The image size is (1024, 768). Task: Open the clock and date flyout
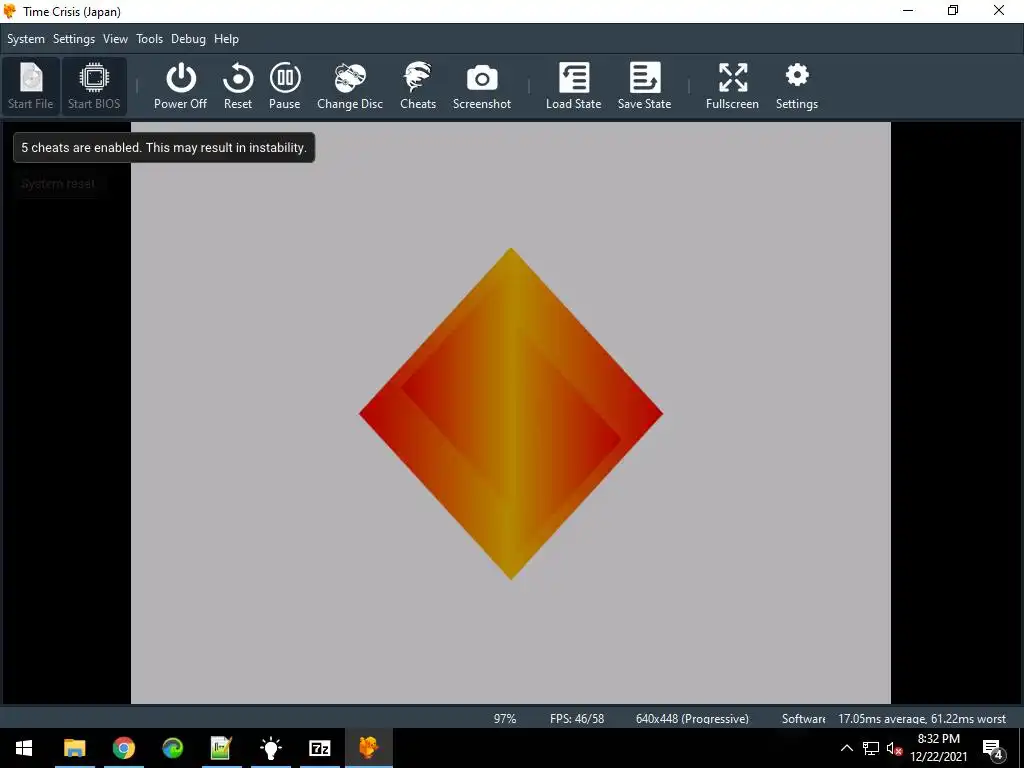point(938,748)
